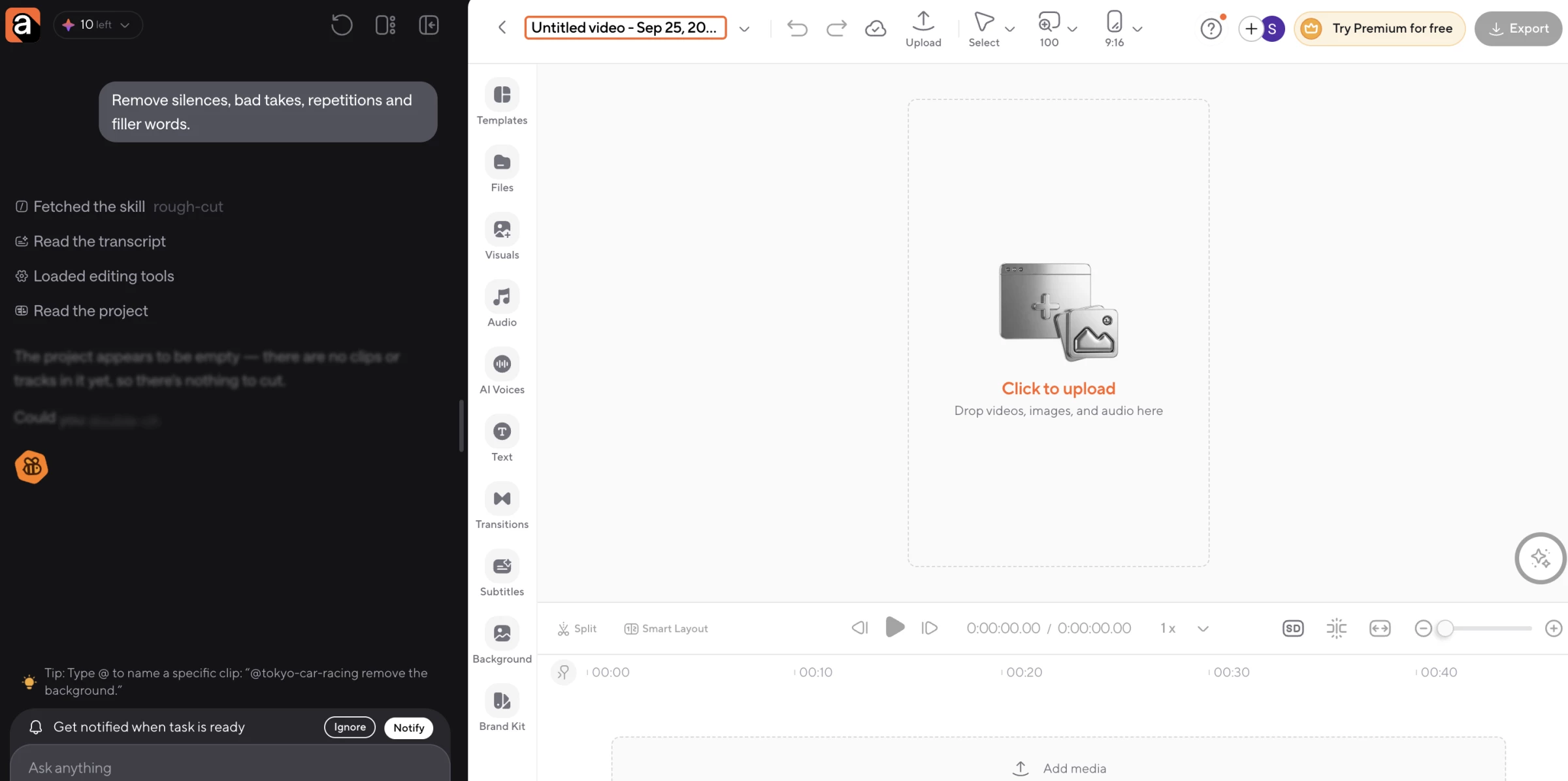The image size is (1568, 781).
Task: Click the cloud save status icon
Action: click(875, 27)
